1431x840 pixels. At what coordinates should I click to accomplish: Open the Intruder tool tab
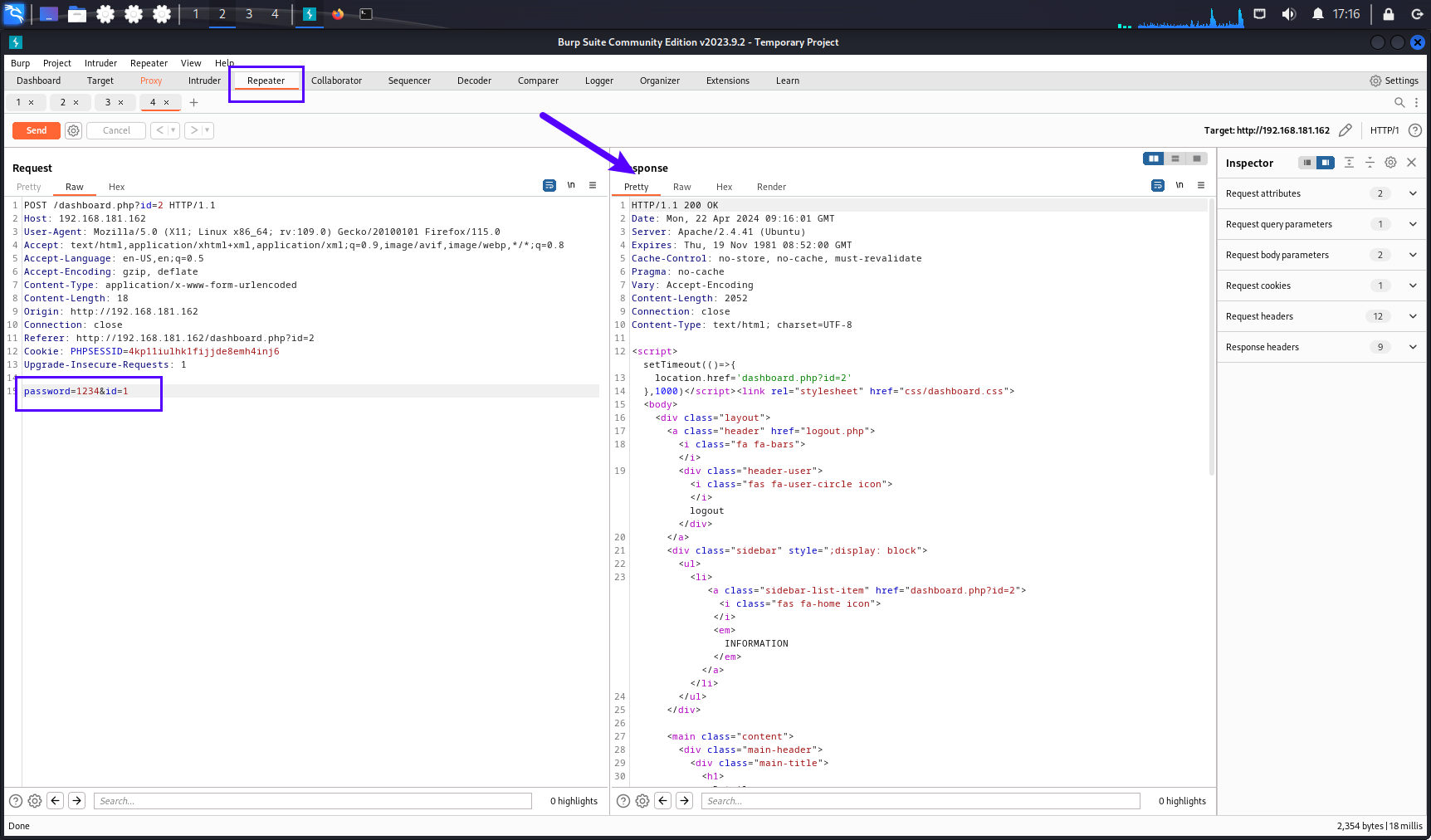pos(204,81)
